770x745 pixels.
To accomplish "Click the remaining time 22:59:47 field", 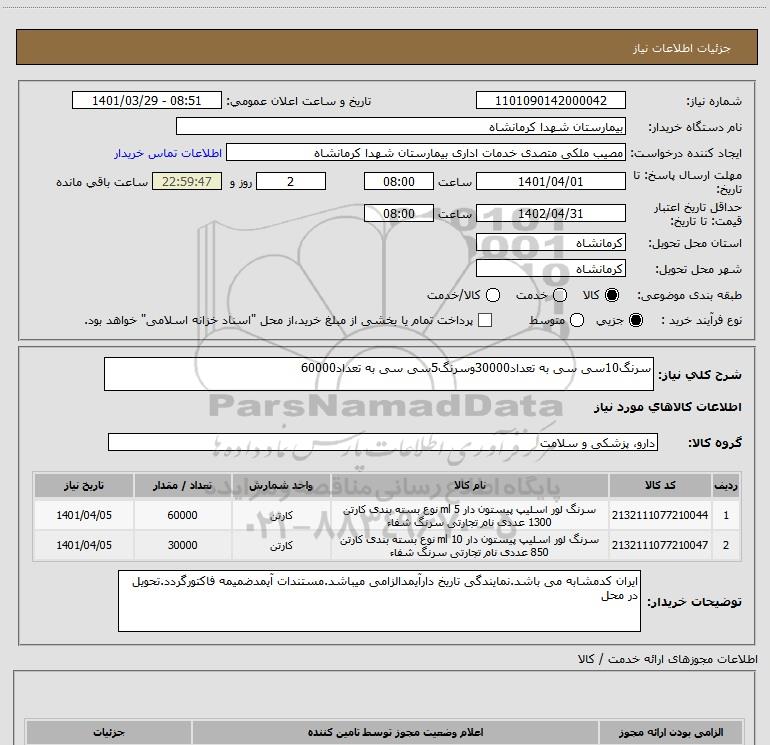I will pyautogui.click(x=187, y=181).
